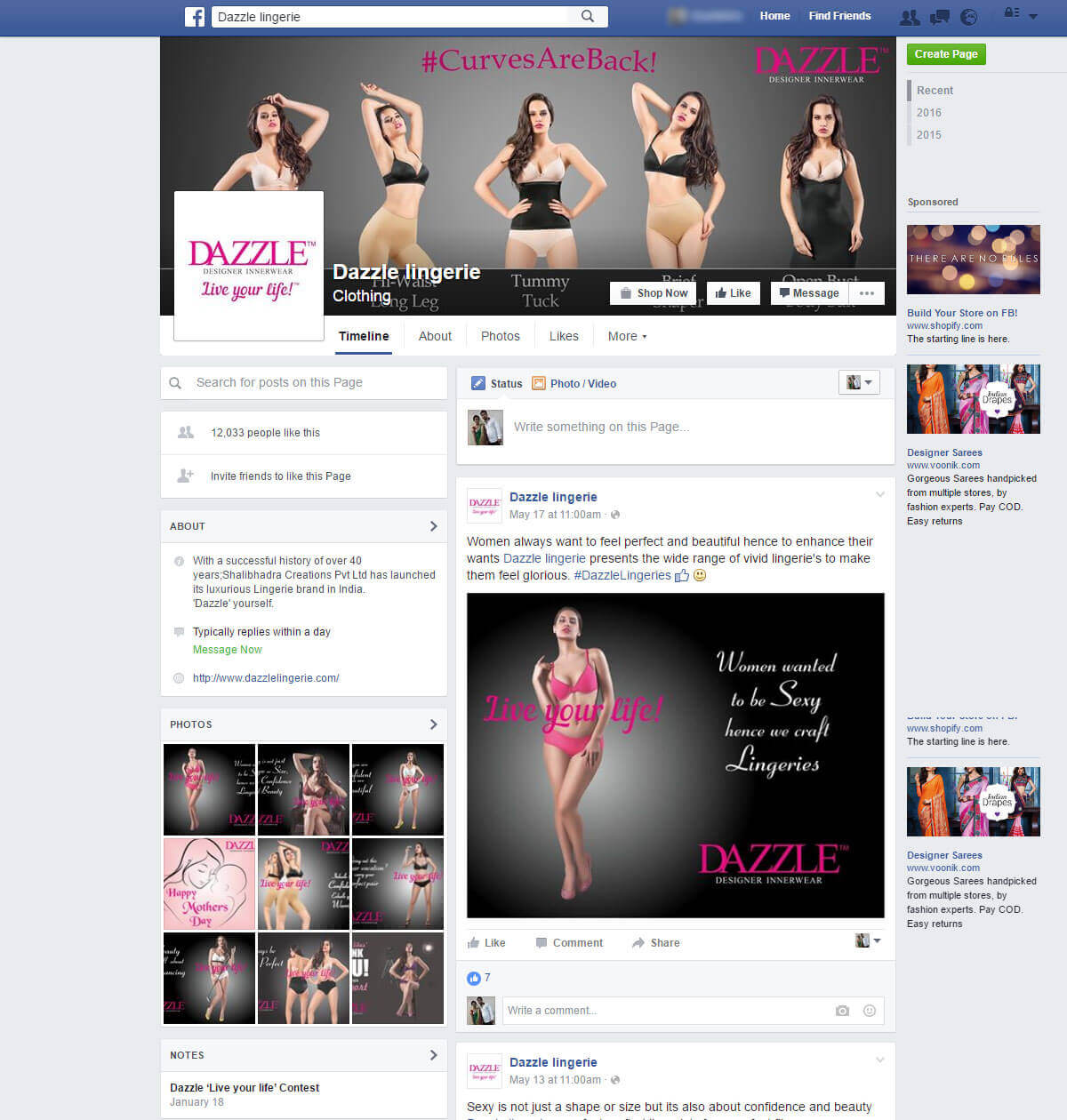Click the invite friends person-plus icon
This screenshot has height=1120, width=1067.
pos(185,476)
